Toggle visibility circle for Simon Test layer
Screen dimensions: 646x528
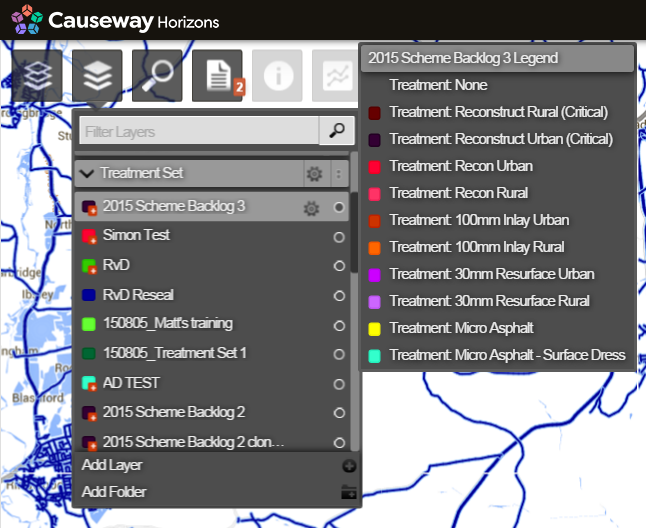pyautogui.click(x=339, y=237)
